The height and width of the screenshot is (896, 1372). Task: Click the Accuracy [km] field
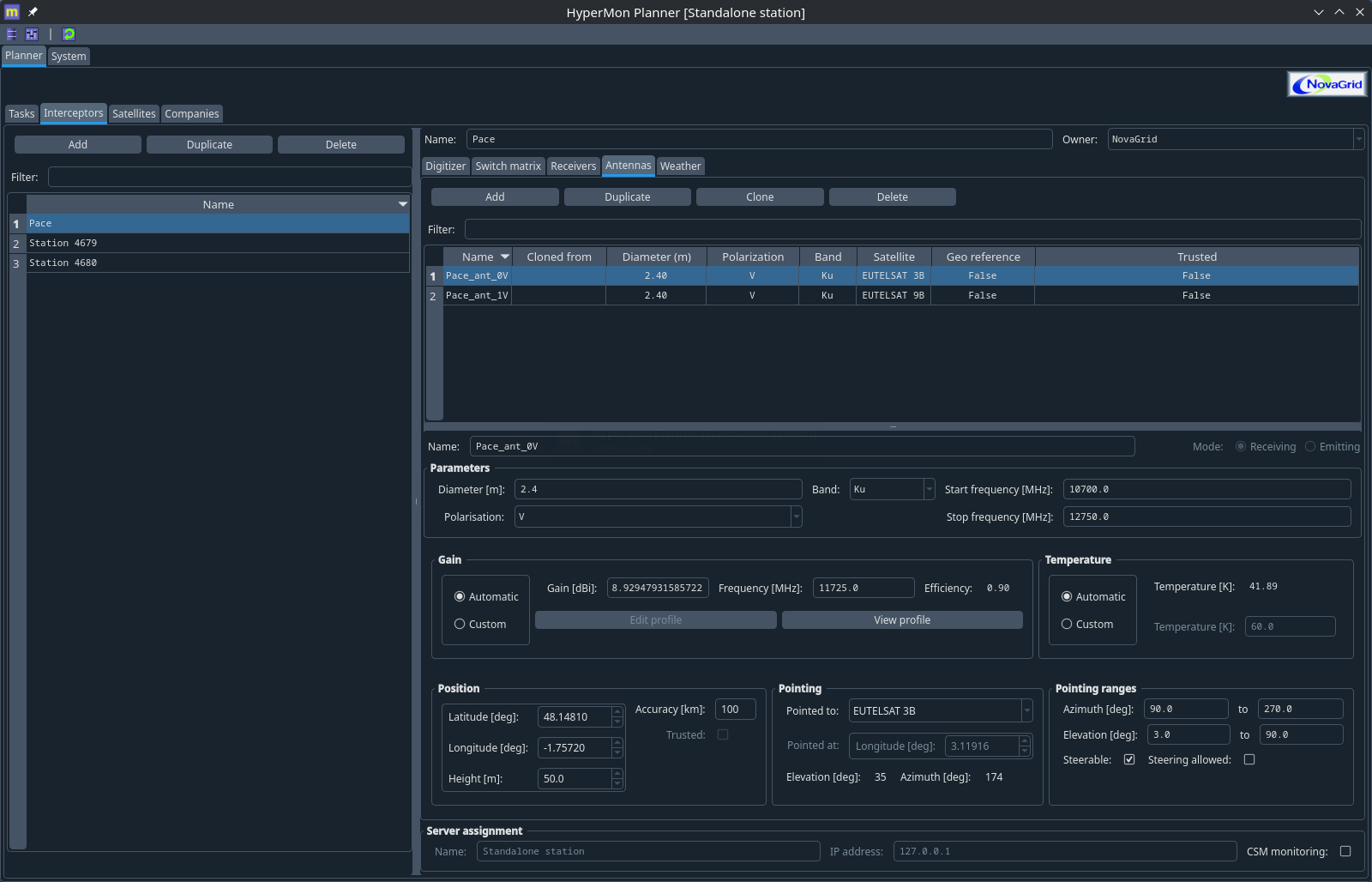click(x=735, y=709)
